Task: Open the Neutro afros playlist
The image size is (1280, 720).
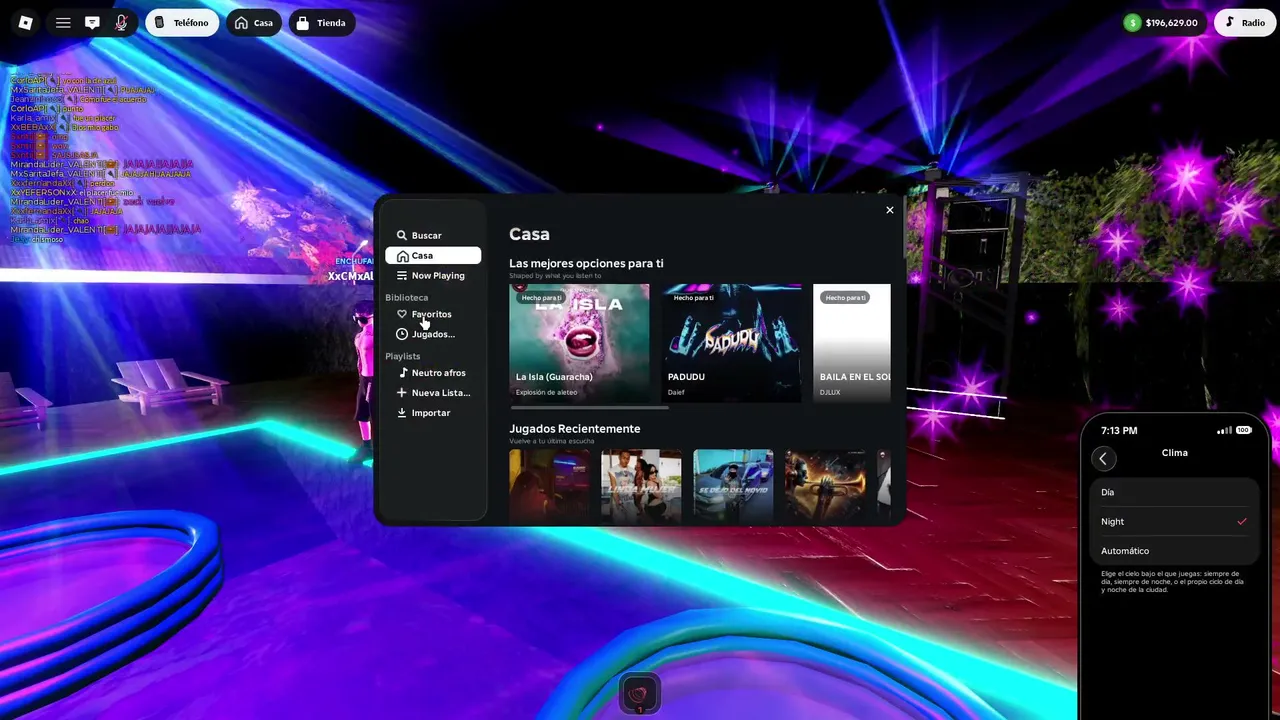Action: pyautogui.click(x=433, y=373)
